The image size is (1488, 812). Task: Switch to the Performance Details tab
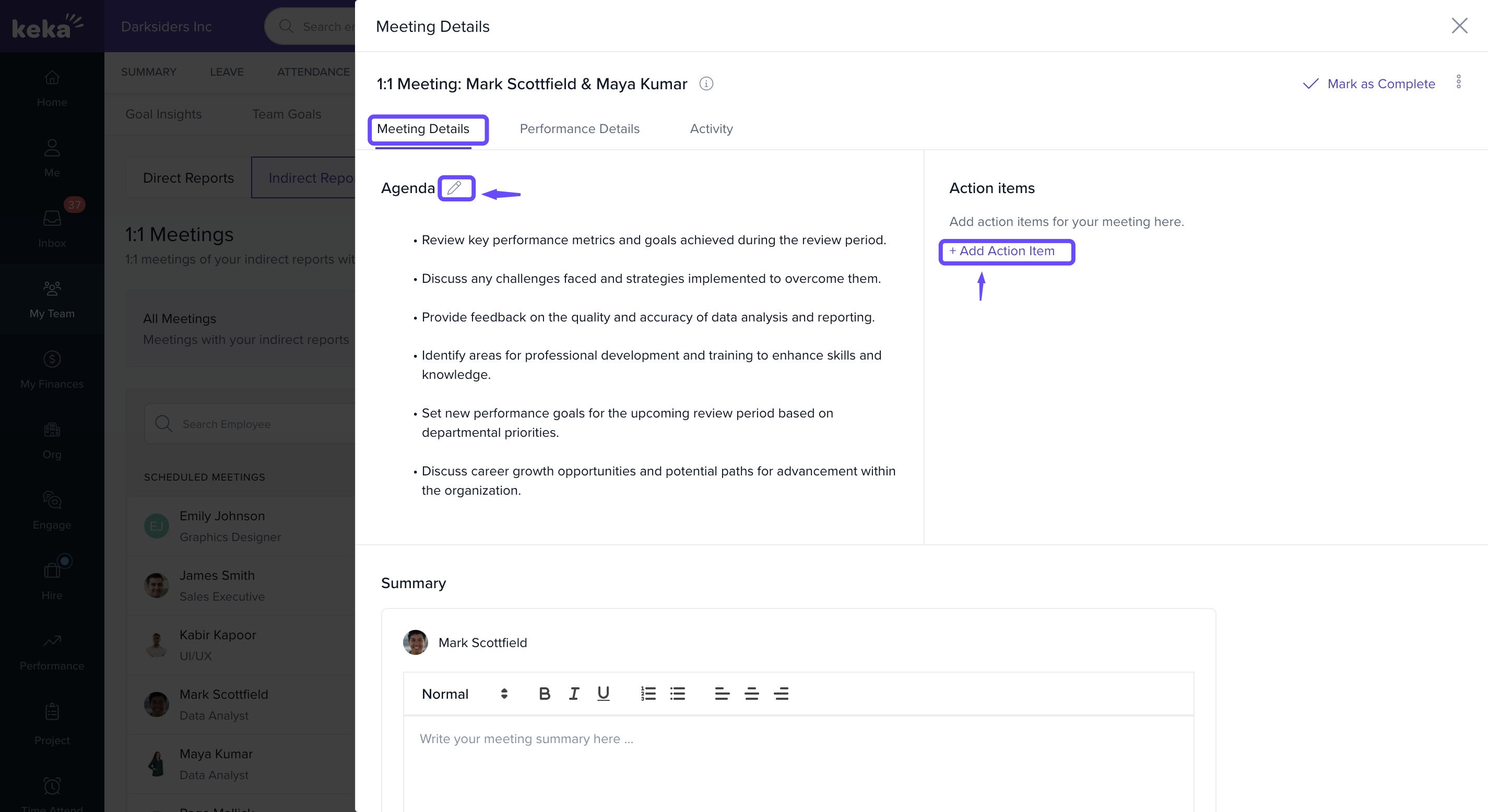point(580,129)
